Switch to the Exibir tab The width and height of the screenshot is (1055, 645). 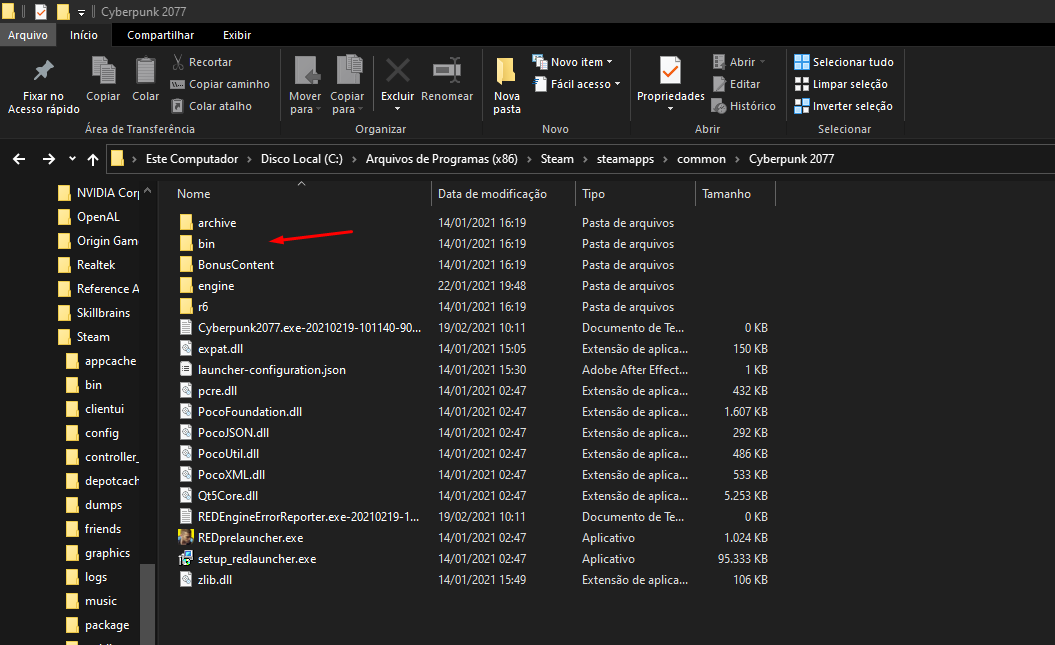click(237, 35)
